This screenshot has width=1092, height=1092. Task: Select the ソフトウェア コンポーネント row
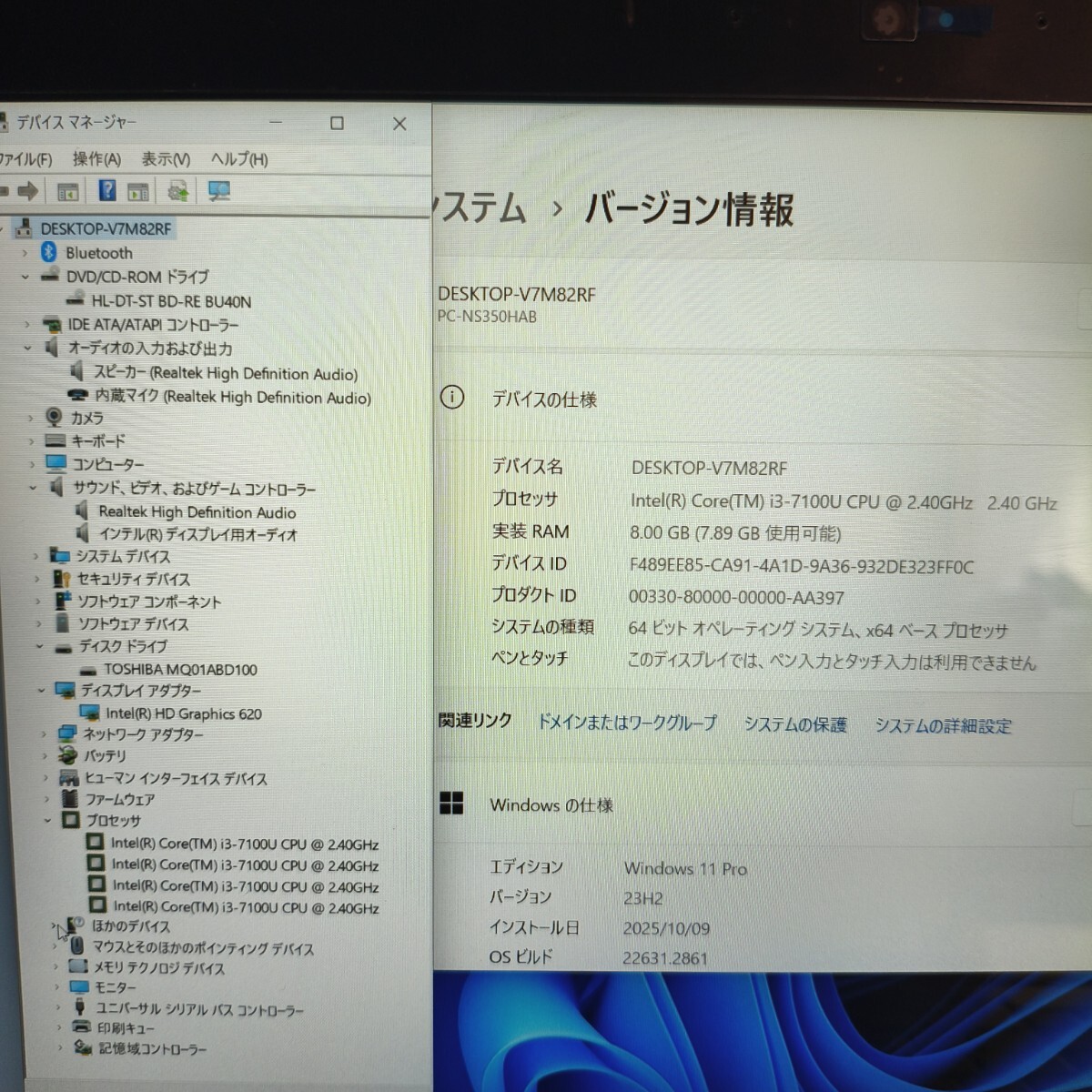coord(149,602)
